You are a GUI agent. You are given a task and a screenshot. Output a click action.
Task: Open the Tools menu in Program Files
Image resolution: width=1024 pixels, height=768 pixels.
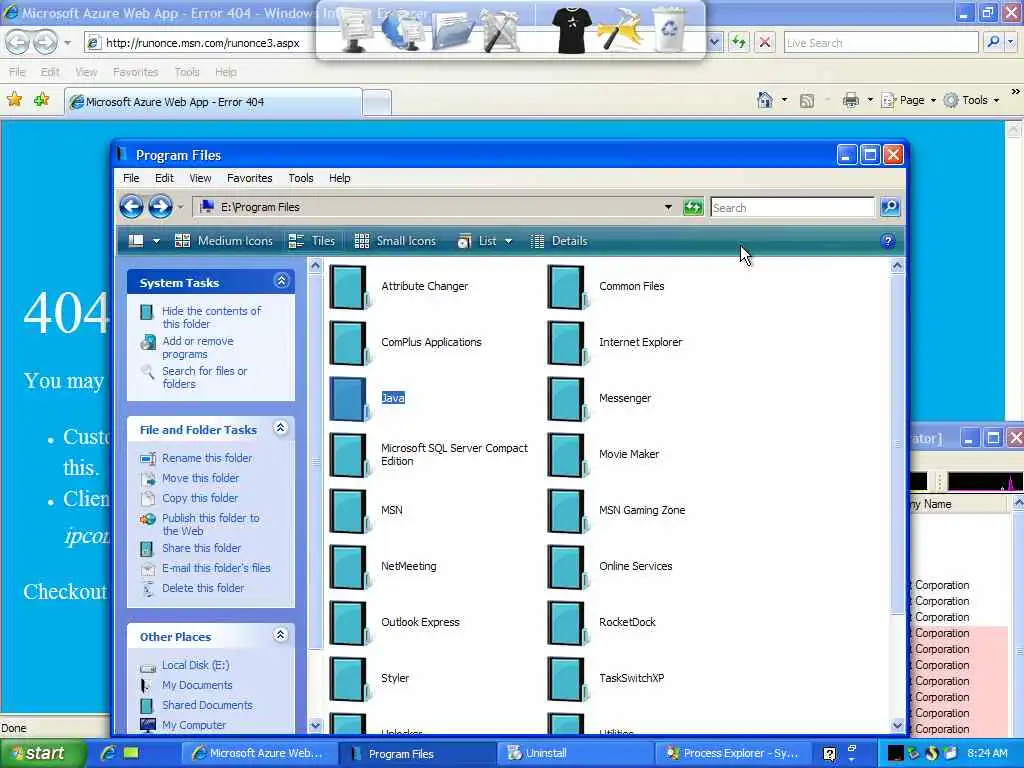coord(300,178)
